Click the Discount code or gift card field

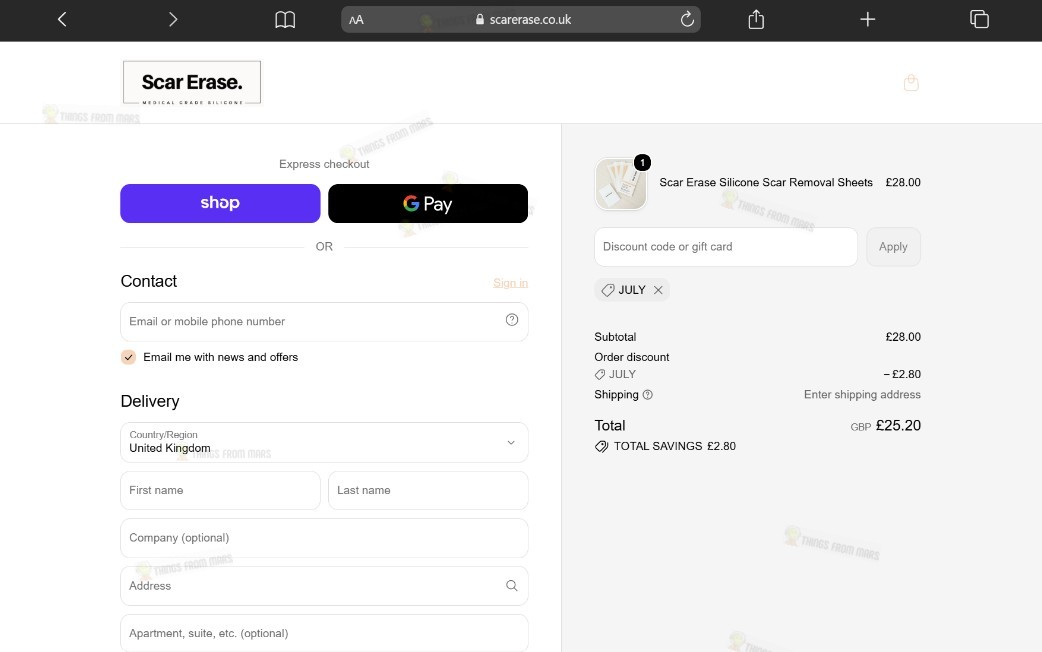pos(726,247)
